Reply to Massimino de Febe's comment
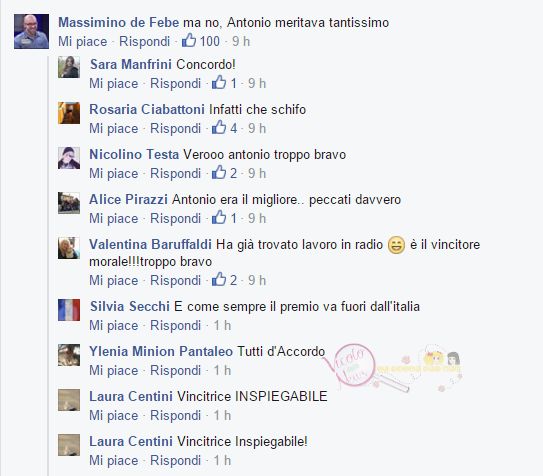Viewport: 543px width, 476px height. [x=144, y=41]
